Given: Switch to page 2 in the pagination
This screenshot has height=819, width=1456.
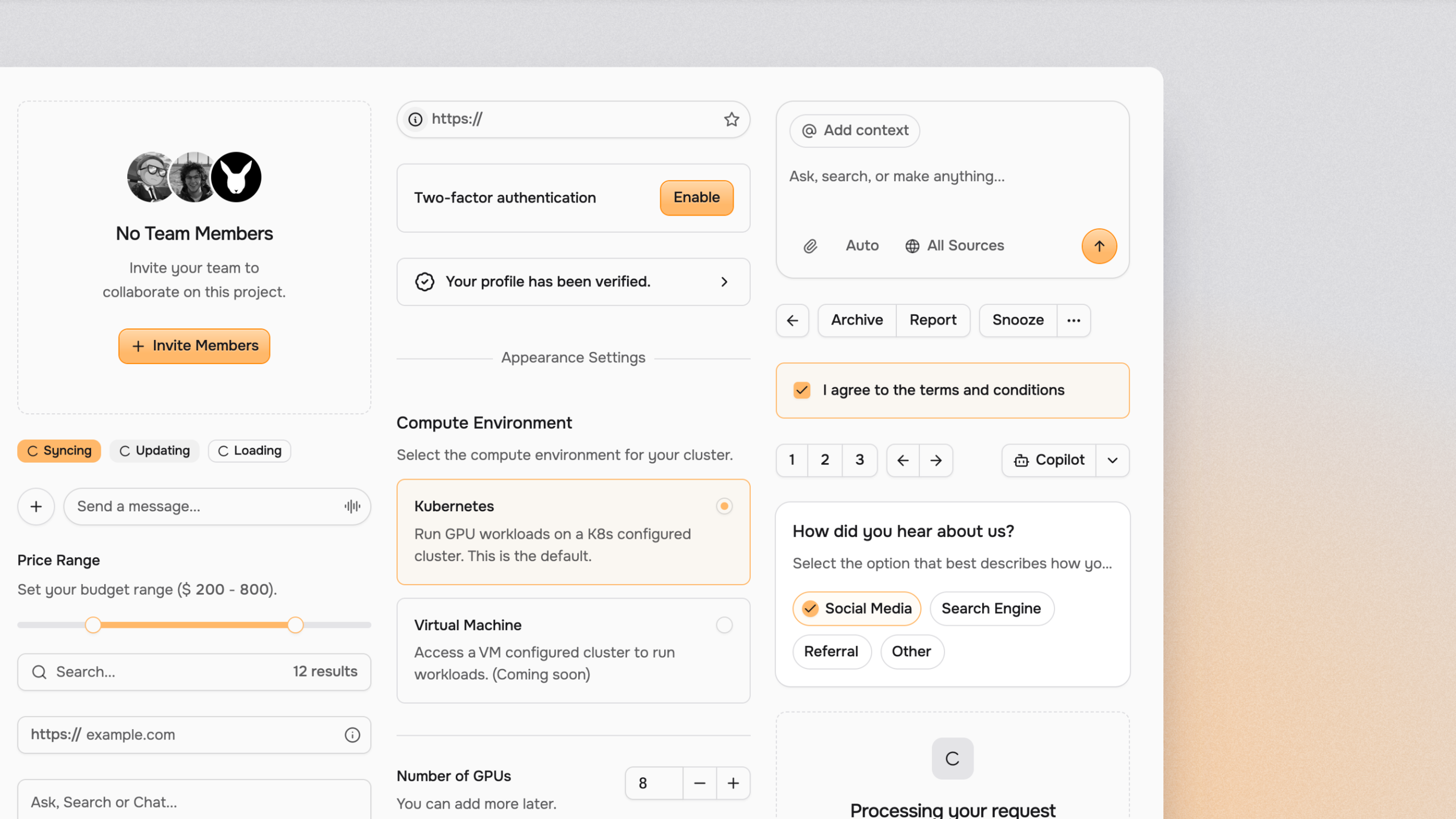Looking at the screenshot, I should (x=825, y=460).
